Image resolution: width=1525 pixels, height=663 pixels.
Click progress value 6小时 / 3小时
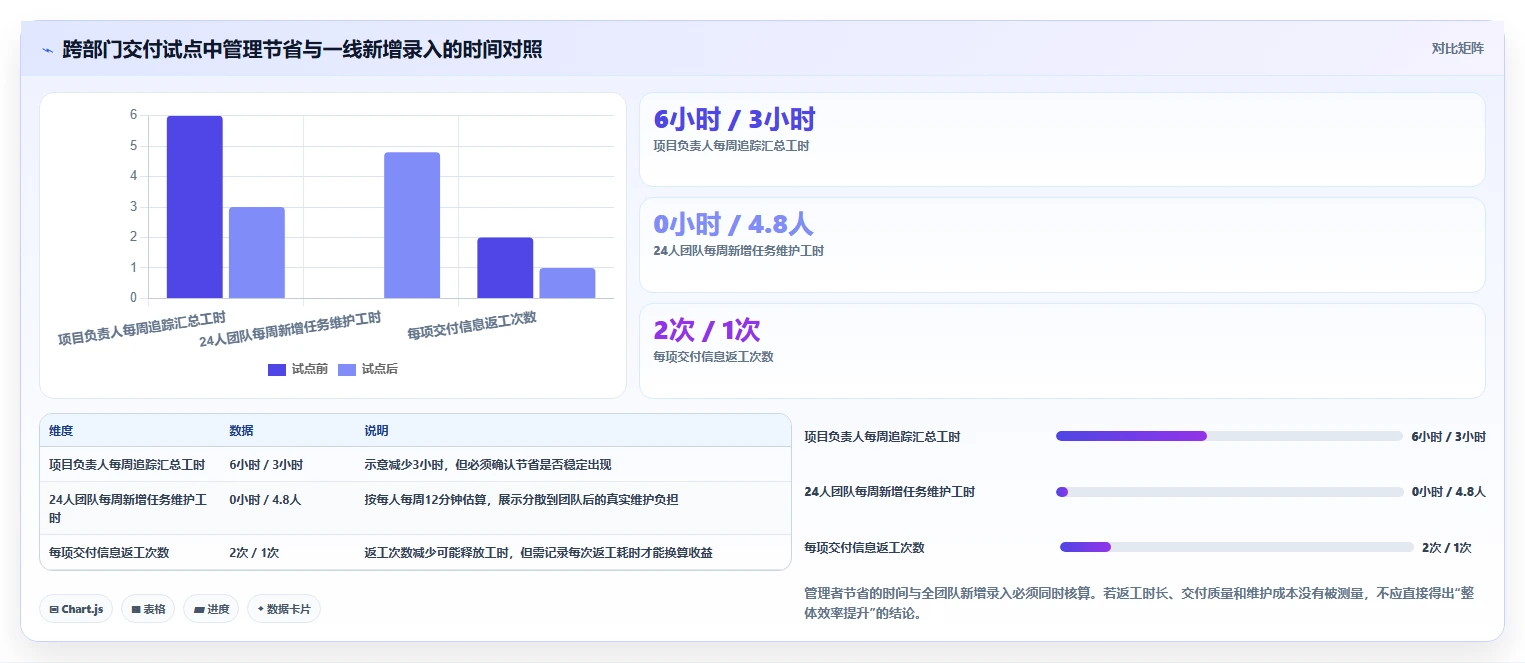pos(1448,437)
